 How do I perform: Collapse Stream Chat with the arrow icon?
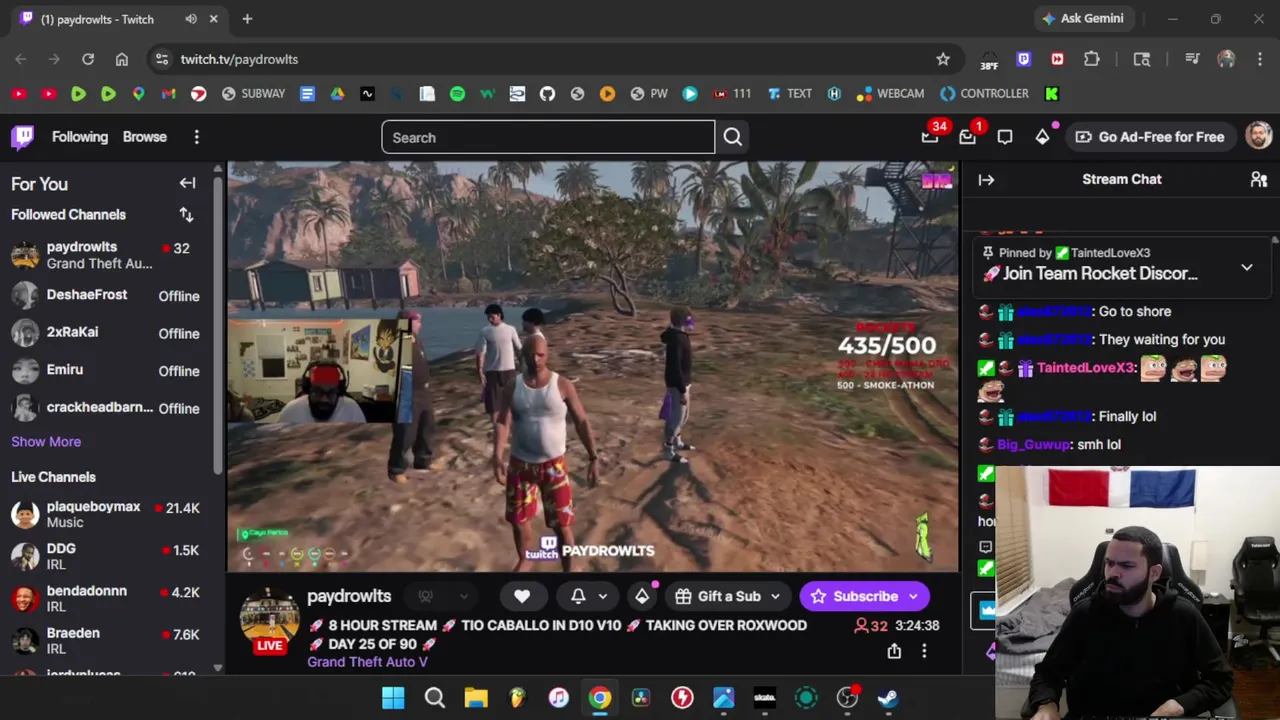986,180
